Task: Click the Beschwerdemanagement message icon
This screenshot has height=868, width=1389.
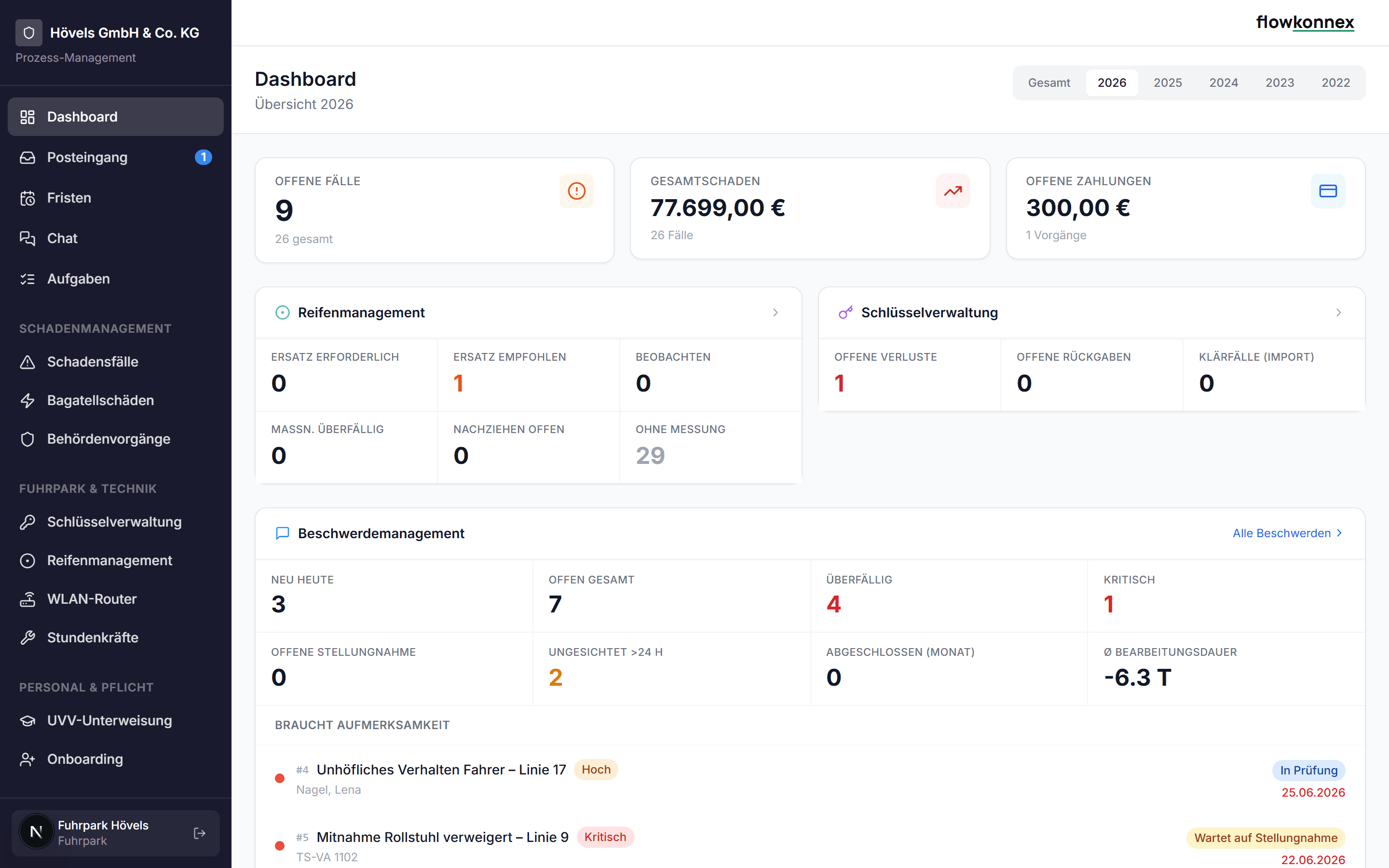Action: tap(283, 533)
